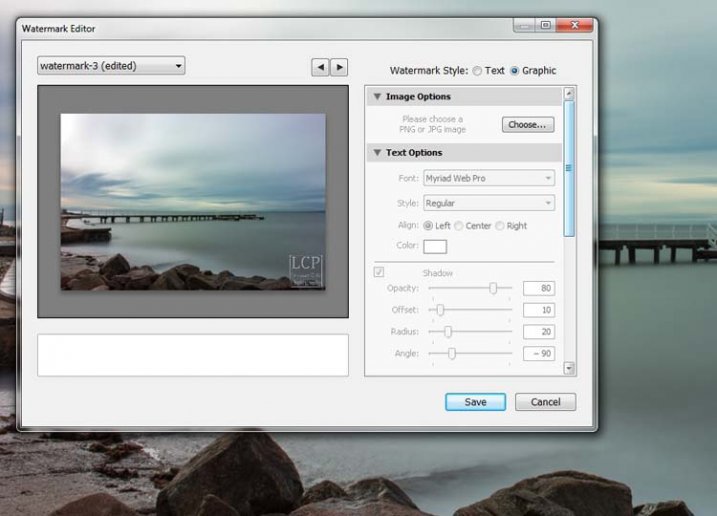Open the watermark-3 preset dropdown

point(111,66)
